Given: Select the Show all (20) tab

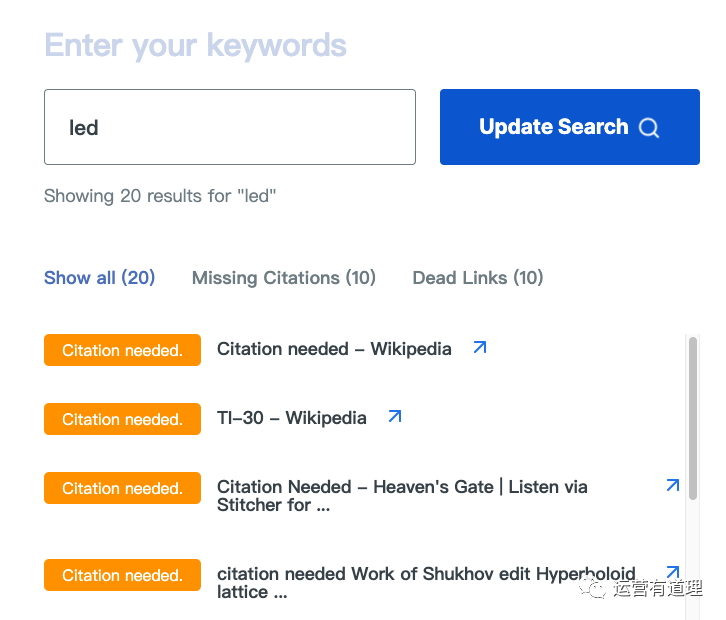Looking at the screenshot, I should click(100, 278).
